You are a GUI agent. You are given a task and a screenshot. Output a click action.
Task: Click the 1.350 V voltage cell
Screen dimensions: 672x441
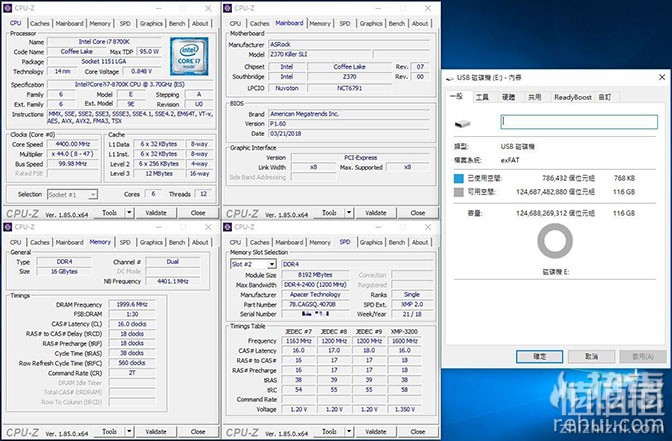click(x=405, y=409)
